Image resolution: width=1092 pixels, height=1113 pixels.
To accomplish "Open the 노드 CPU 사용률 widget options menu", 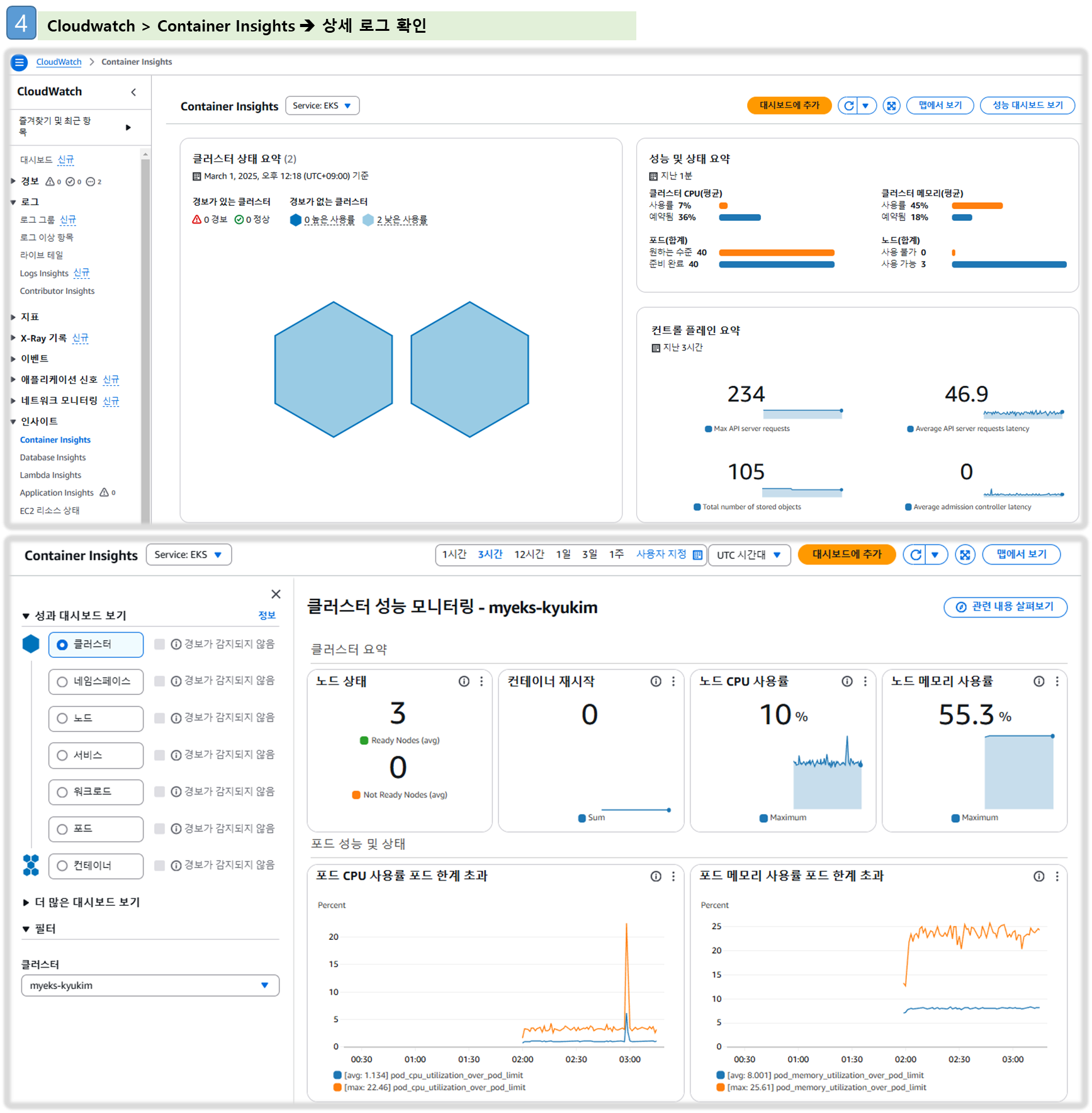I will (865, 681).
